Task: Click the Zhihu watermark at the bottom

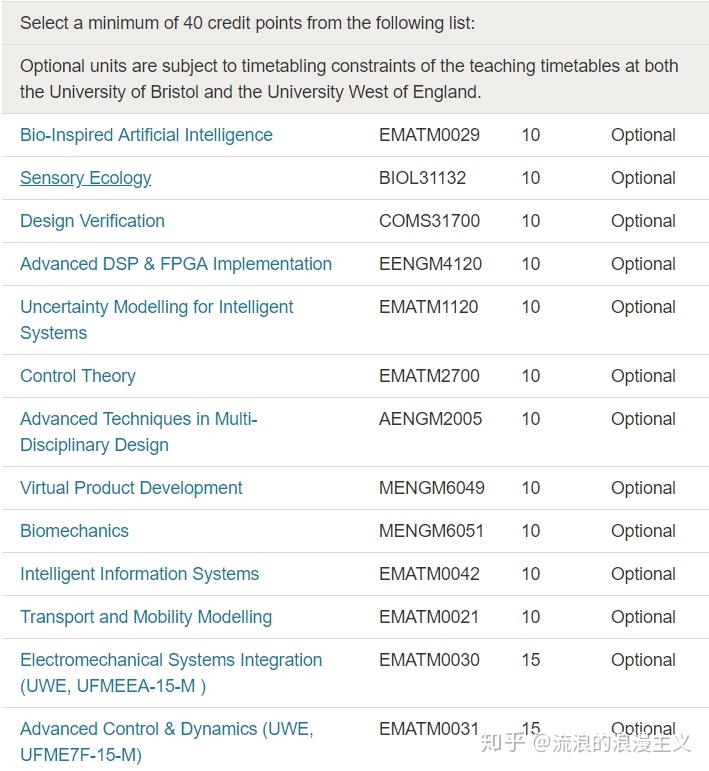Action: 585,742
